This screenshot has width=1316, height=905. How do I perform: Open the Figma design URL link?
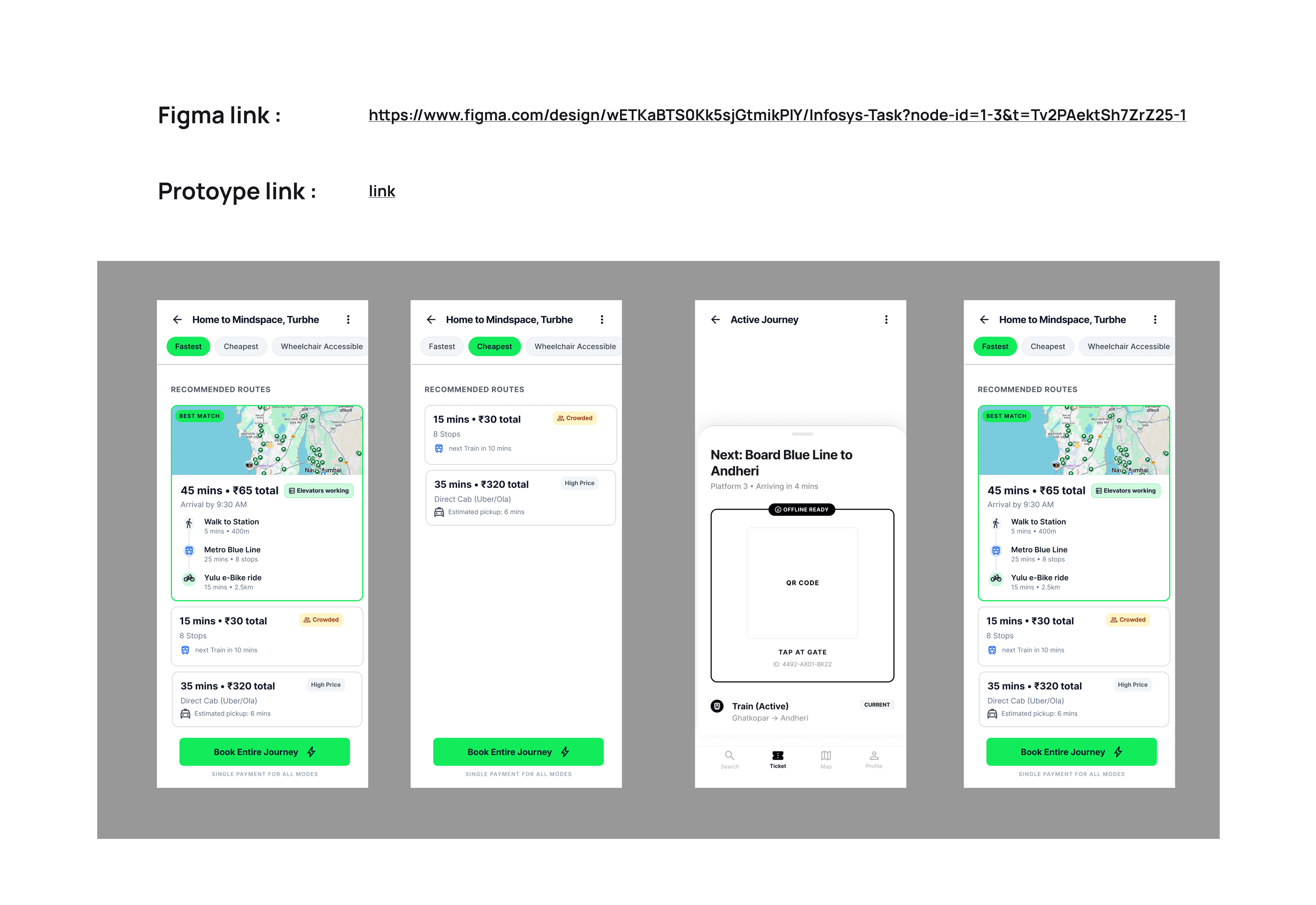(x=777, y=115)
